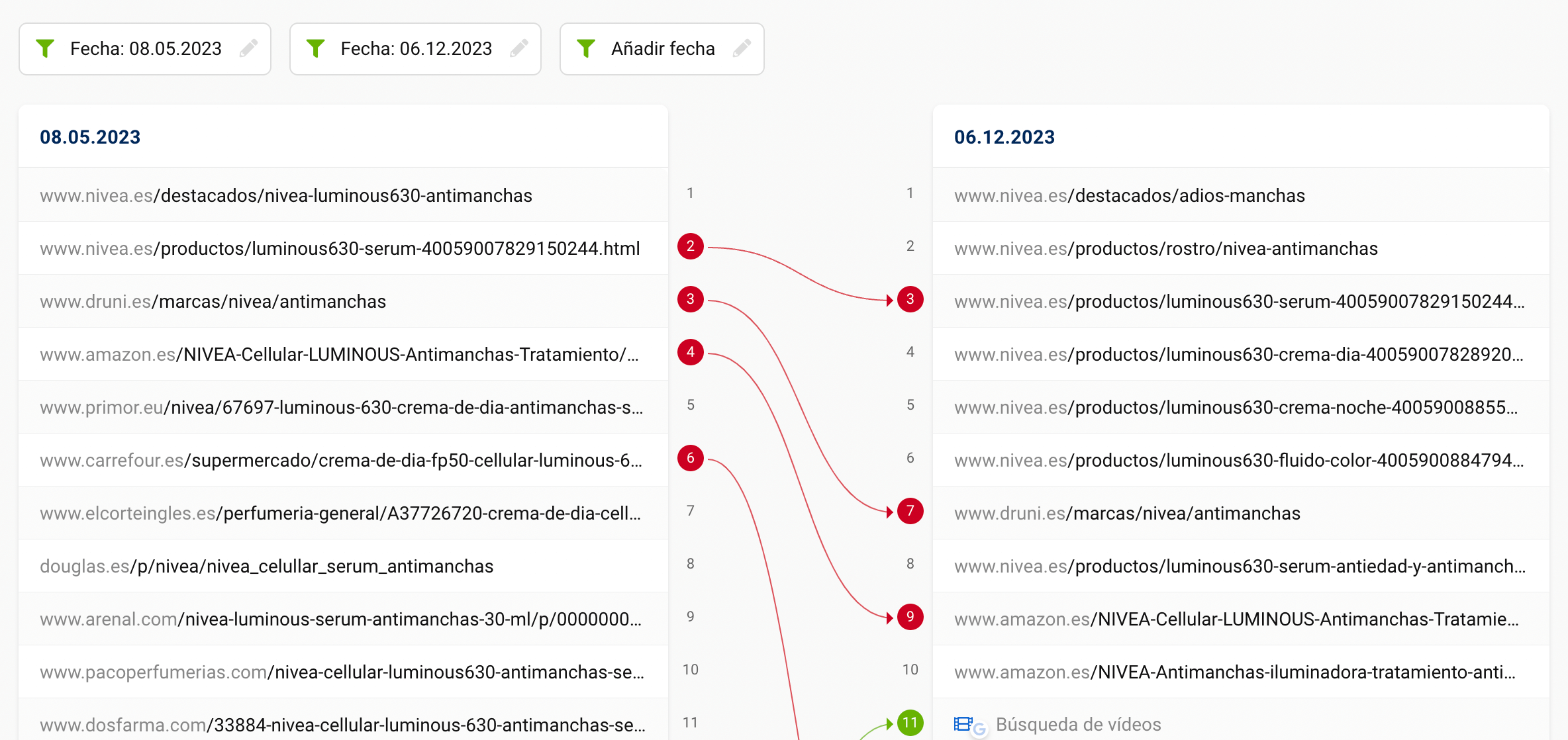Select red position 2 badge in left column
This screenshot has height=740, width=1568.
(691, 246)
